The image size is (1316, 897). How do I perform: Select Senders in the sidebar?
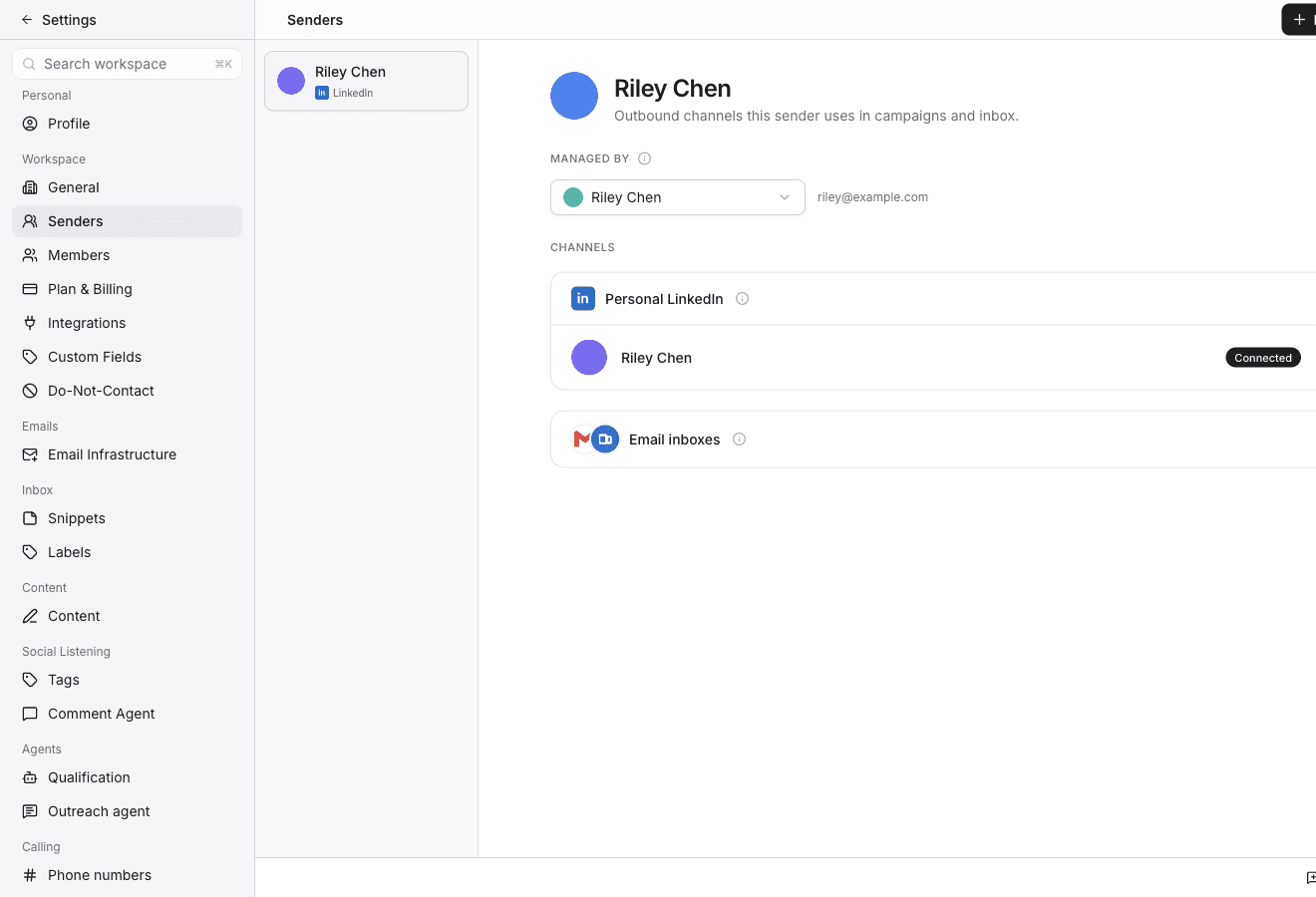click(127, 221)
